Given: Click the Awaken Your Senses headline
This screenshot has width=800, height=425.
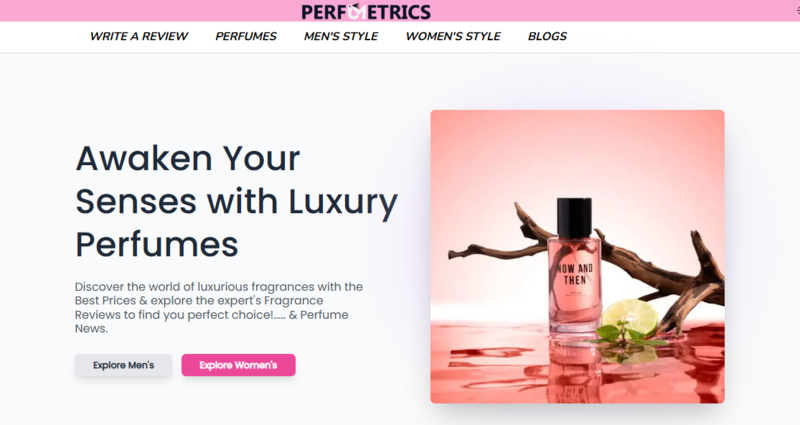Looking at the screenshot, I should [236, 201].
